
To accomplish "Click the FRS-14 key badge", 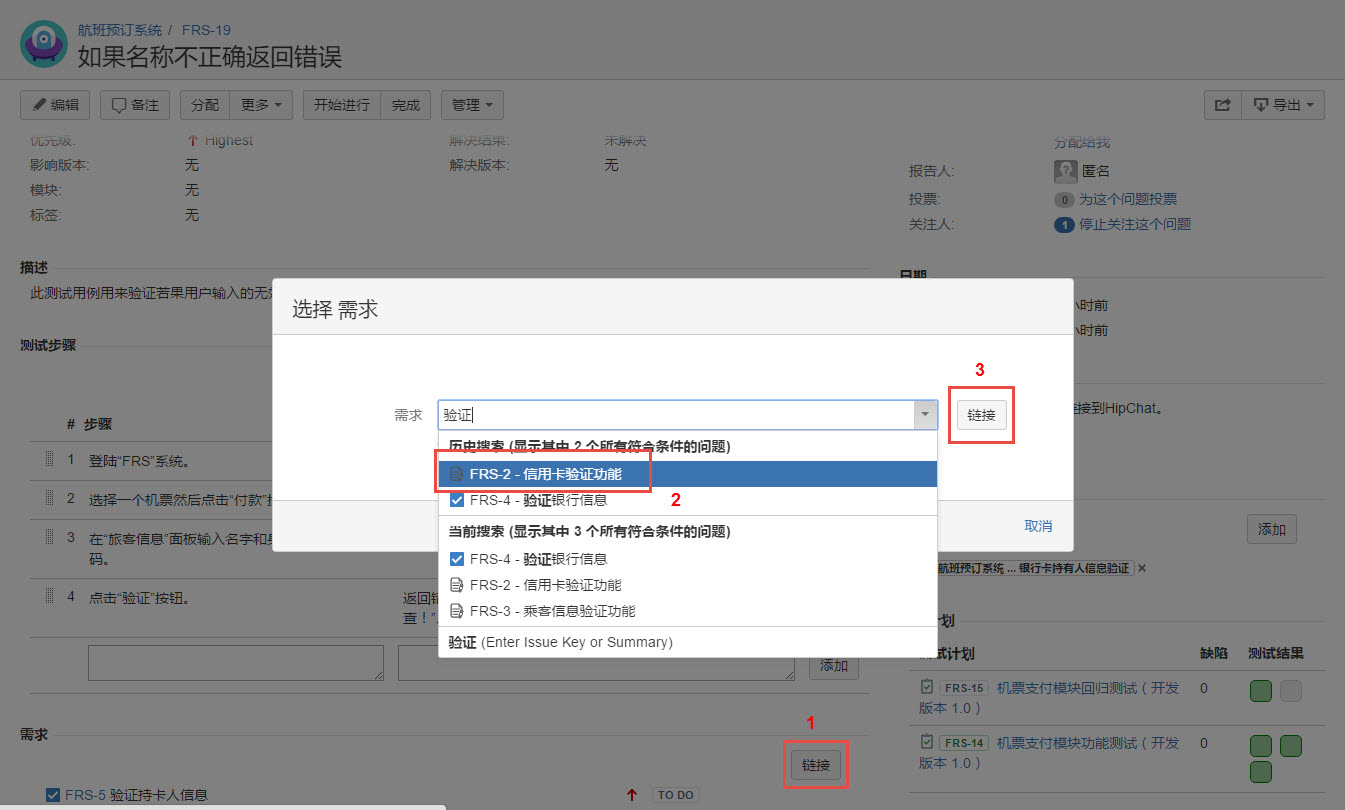I will pos(966,743).
